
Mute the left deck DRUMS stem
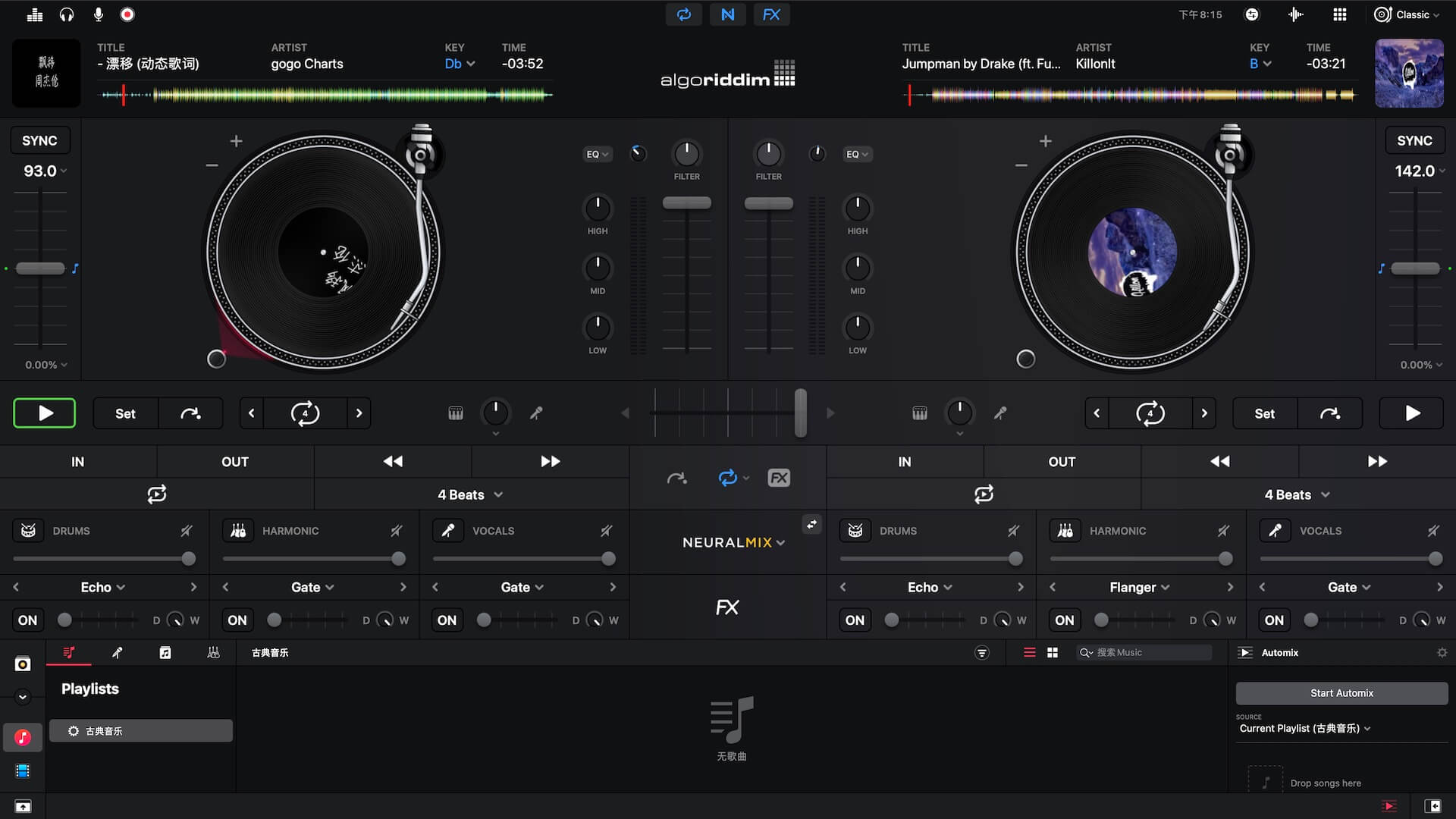tap(187, 531)
